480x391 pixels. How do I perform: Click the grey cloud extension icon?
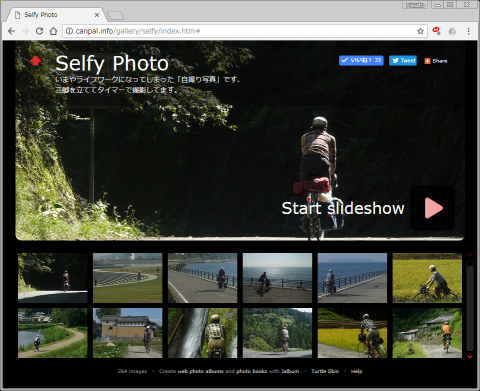452,31
